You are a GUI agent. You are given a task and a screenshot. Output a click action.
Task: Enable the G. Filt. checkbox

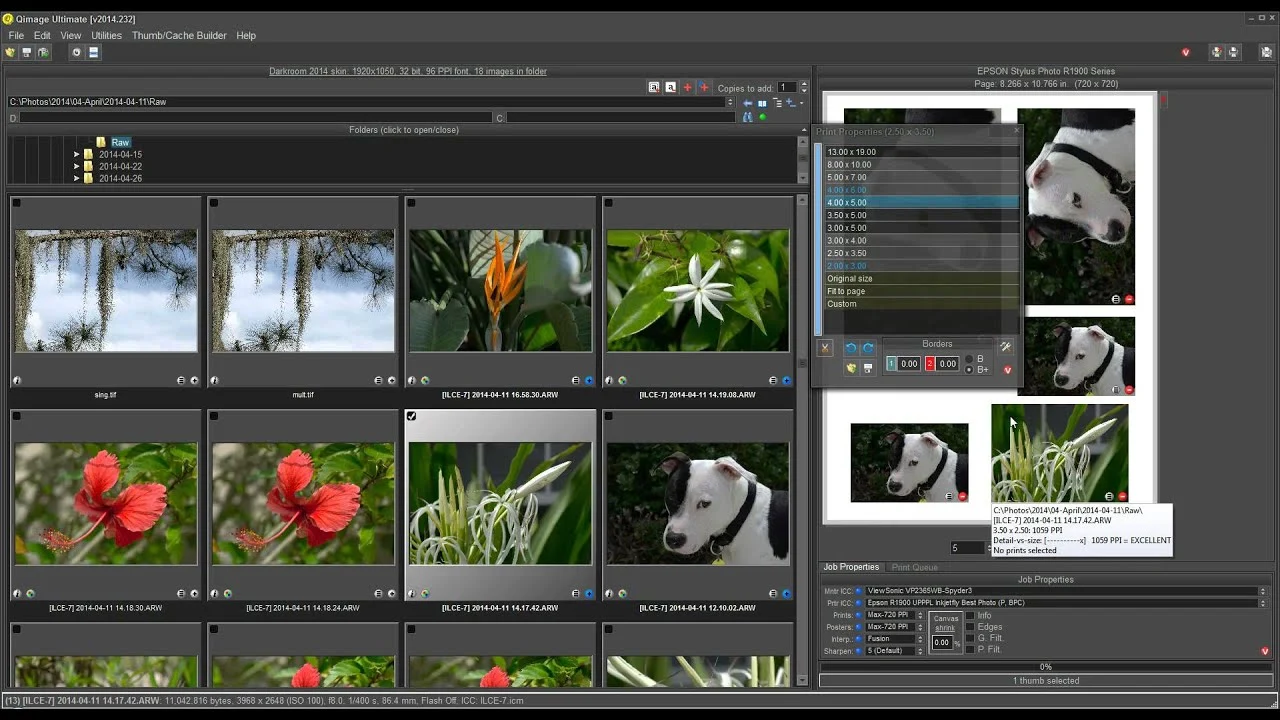(x=970, y=638)
